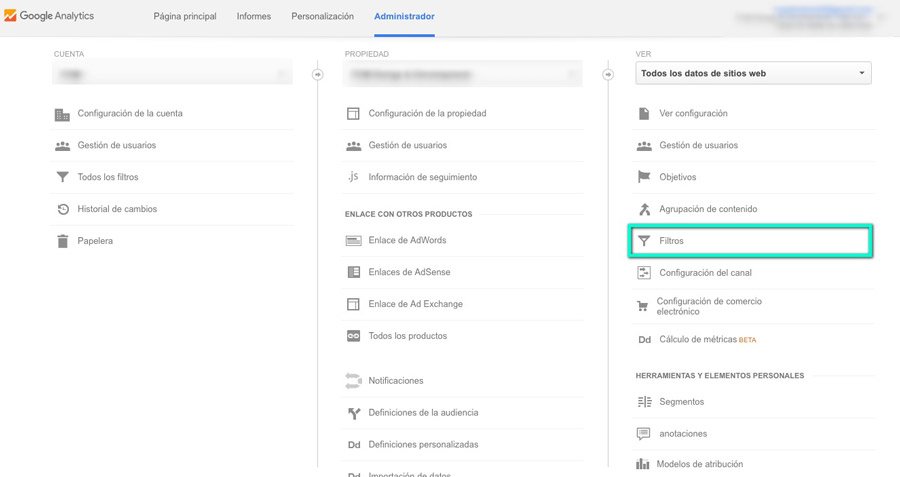This screenshot has height=477, width=900.
Task: Click the Dd icon for Cálculo de métricas
Action: [645, 340]
